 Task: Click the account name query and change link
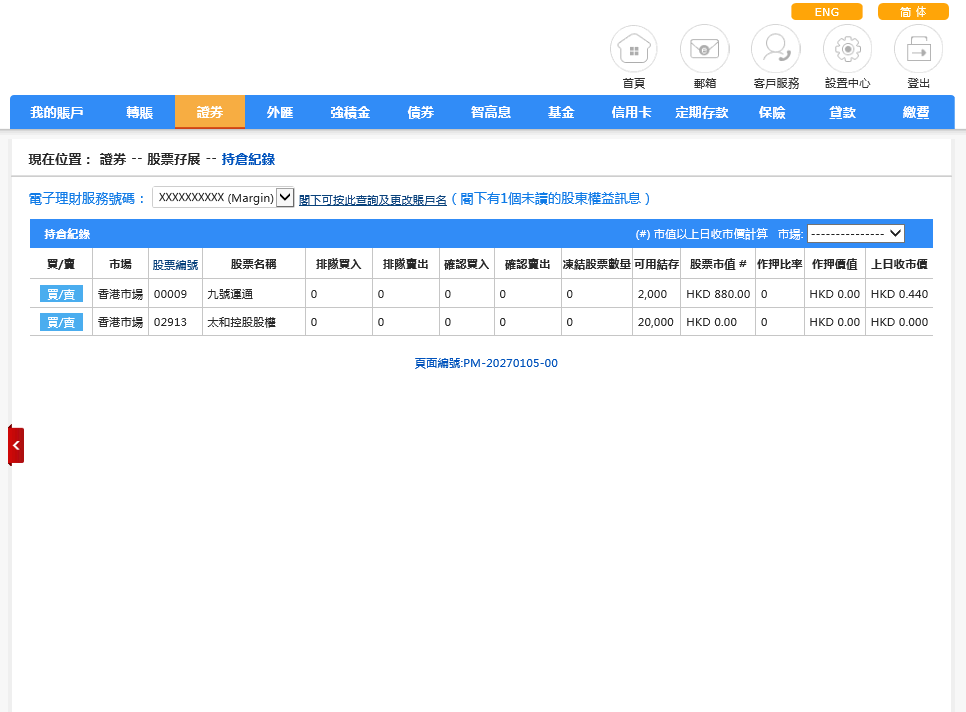point(372,200)
